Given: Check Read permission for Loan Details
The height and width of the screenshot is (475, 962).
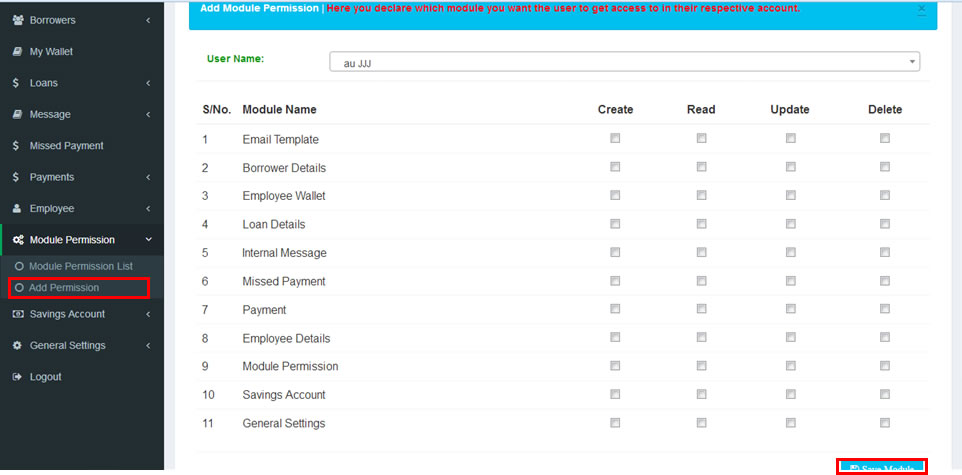Looking at the screenshot, I should tap(701, 224).
